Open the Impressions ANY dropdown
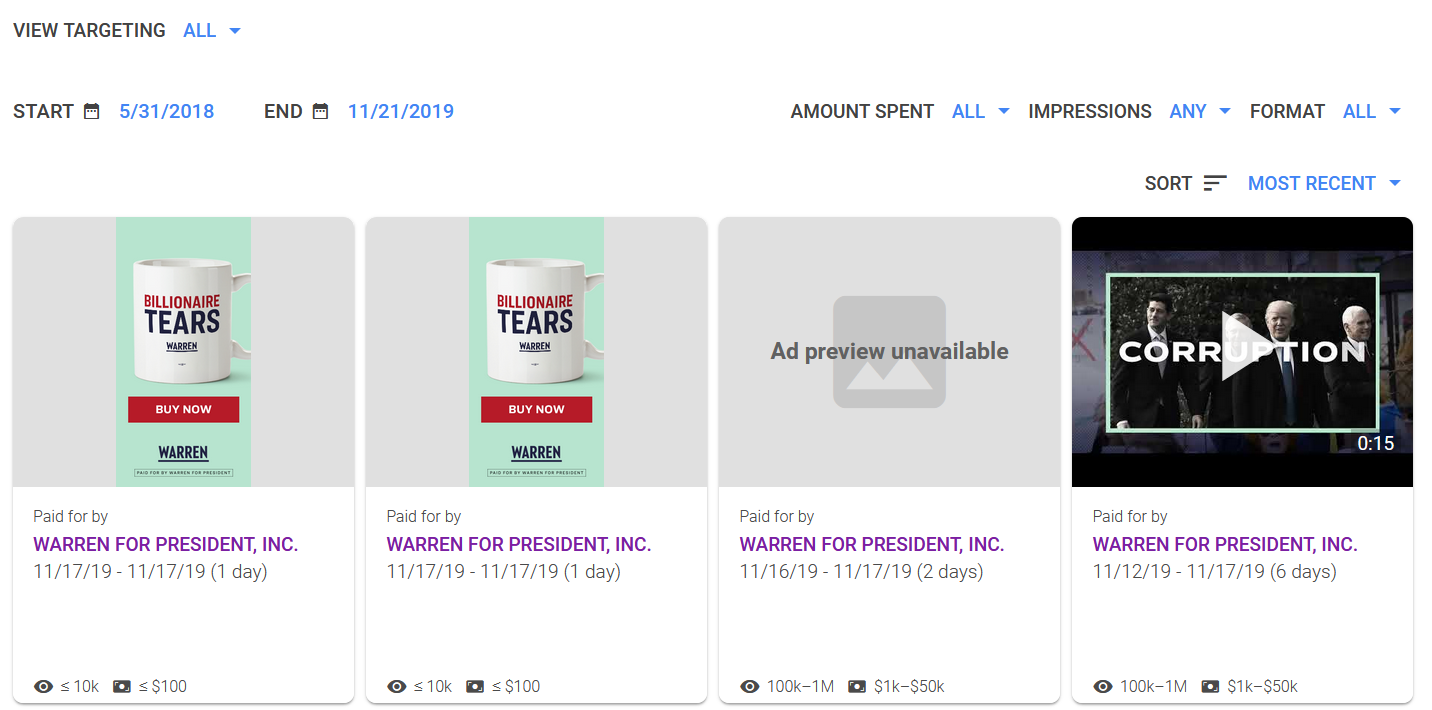The image size is (1432, 710). click(1199, 112)
